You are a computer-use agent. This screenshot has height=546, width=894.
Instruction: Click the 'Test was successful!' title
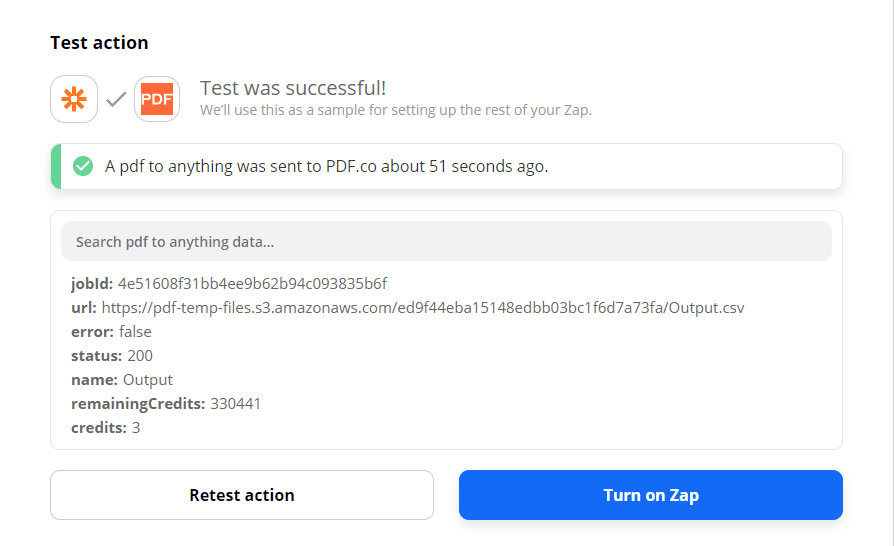click(293, 88)
